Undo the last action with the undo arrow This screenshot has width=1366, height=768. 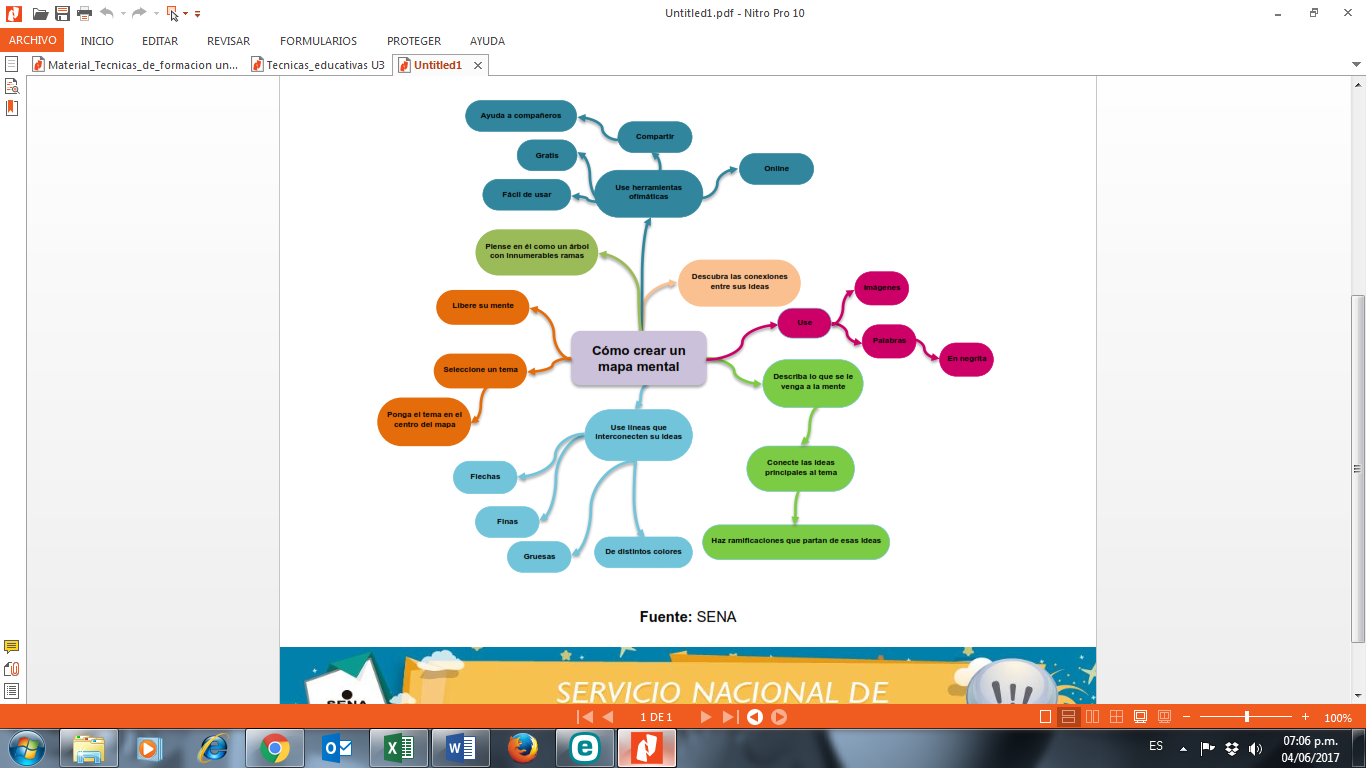pos(107,13)
